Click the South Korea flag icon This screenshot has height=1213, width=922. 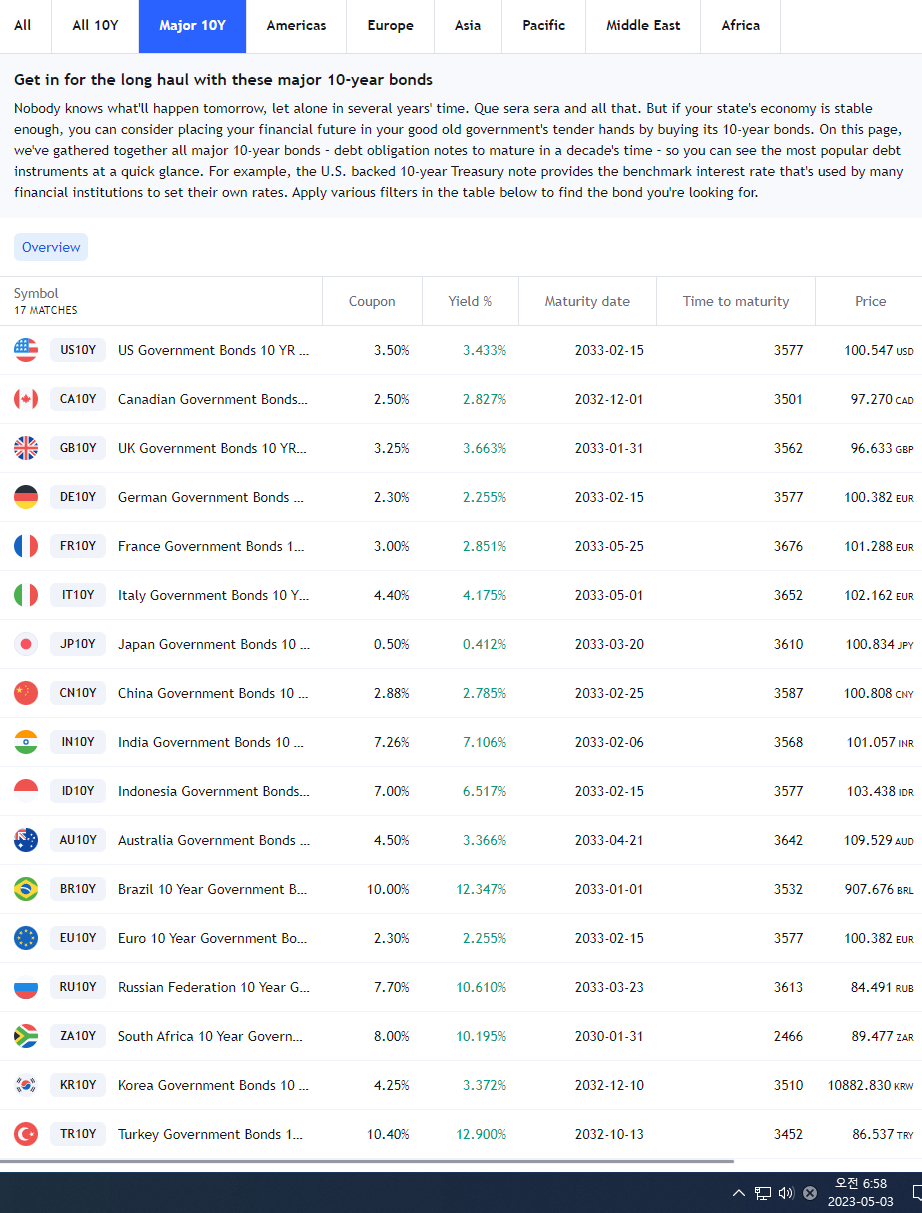[x=26, y=1085]
